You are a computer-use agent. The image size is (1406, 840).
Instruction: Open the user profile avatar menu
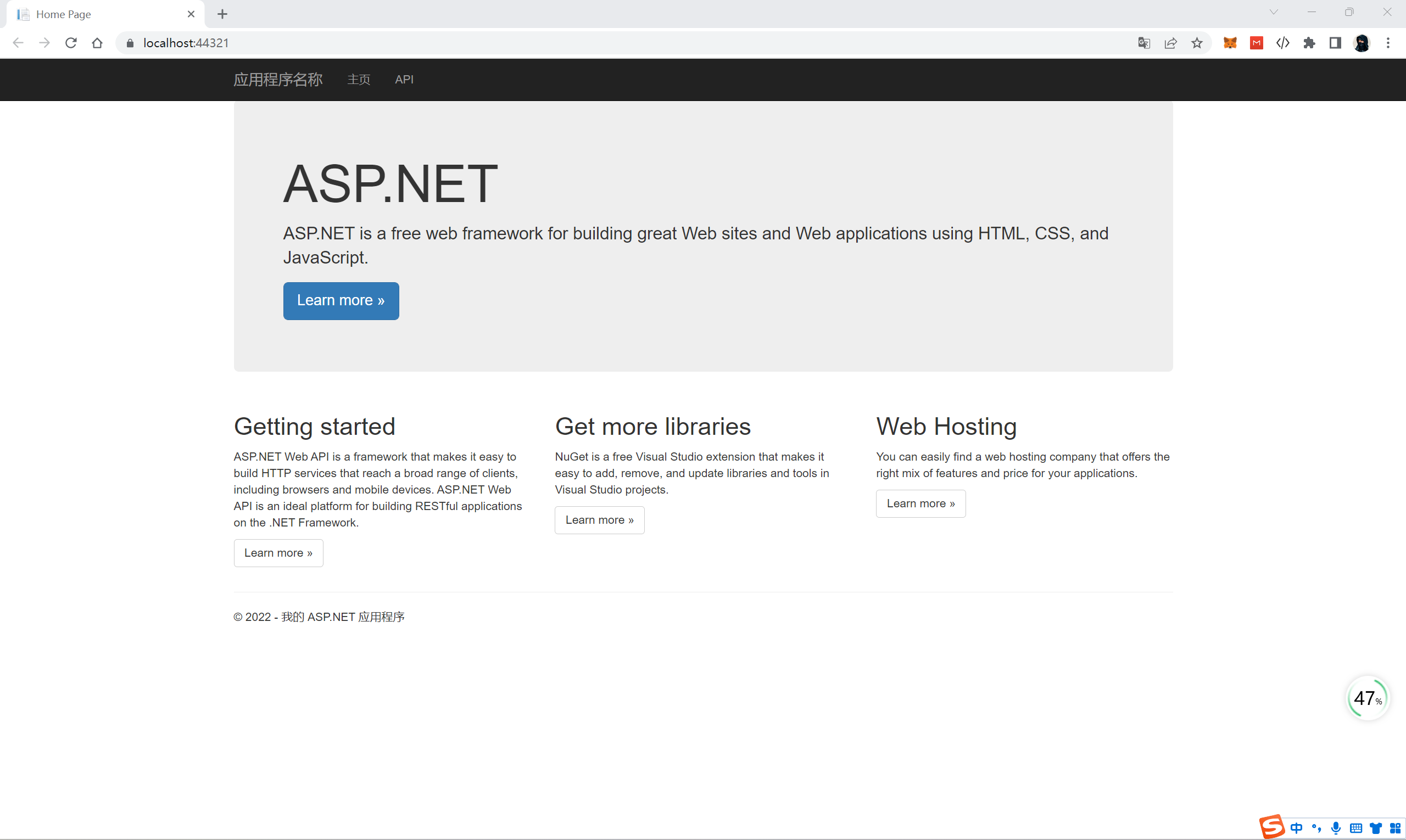coord(1362,43)
